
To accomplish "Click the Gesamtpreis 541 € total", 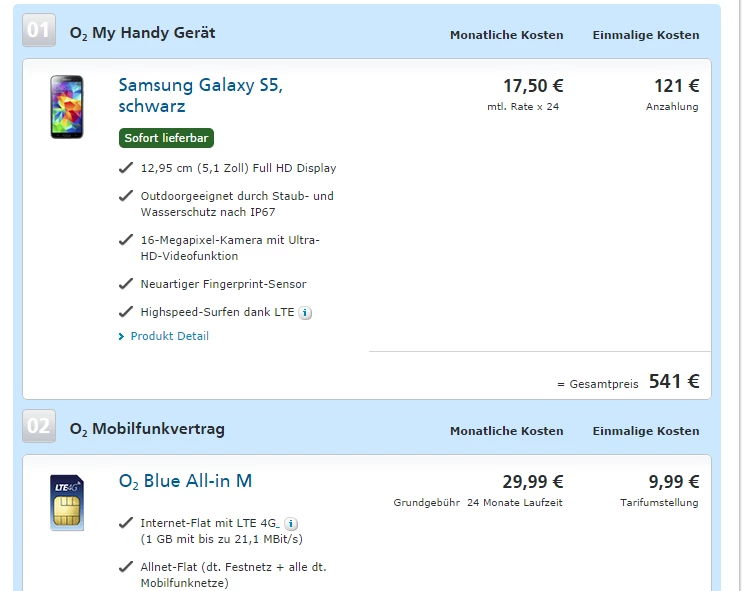I will 673,381.
